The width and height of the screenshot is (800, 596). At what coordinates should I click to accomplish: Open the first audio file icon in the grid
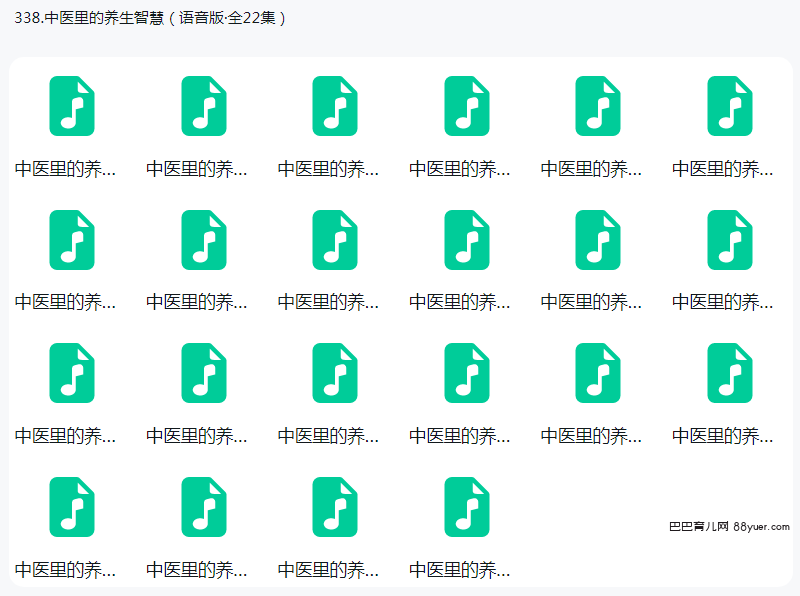(x=72, y=106)
